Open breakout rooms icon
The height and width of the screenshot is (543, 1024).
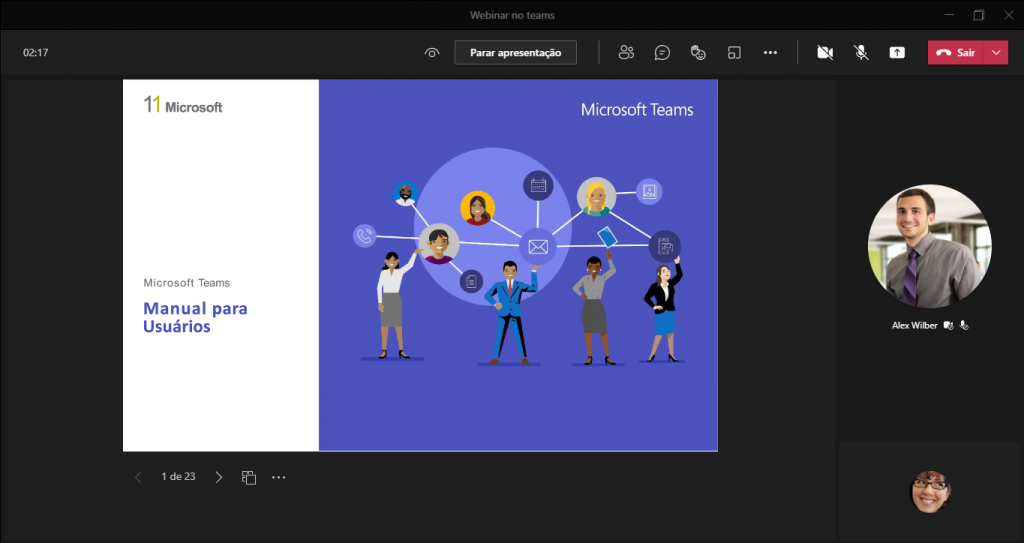734,53
